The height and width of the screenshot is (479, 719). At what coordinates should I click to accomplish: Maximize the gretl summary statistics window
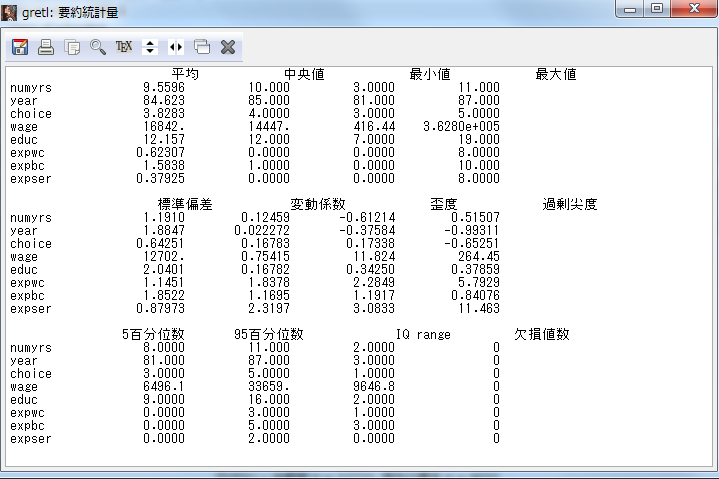[x=657, y=9]
